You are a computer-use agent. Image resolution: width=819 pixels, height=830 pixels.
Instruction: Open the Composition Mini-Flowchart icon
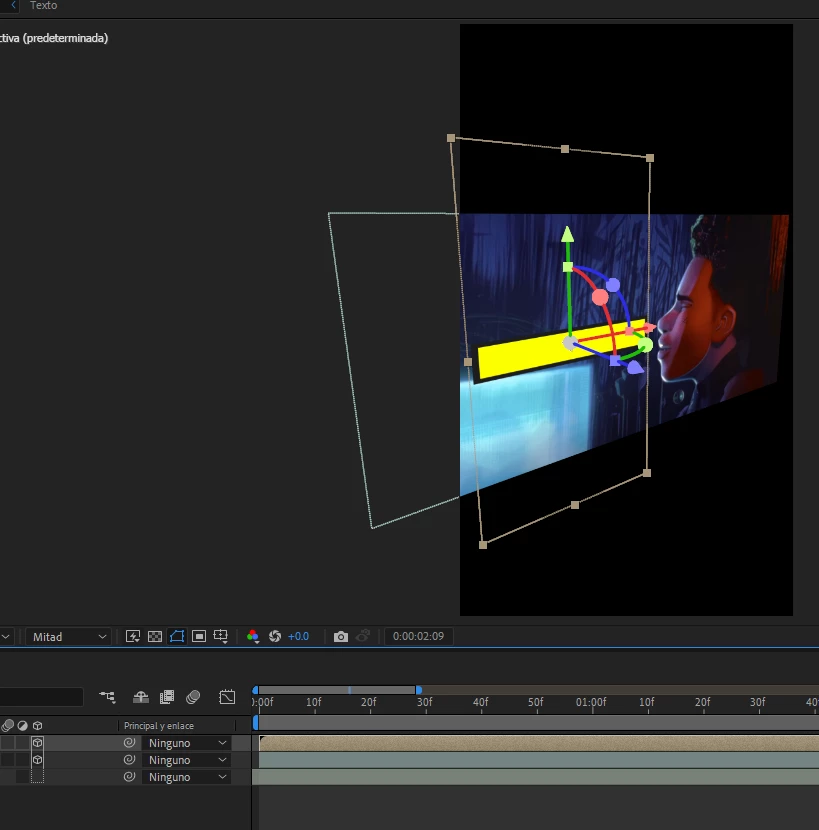[x=107, y=697]
